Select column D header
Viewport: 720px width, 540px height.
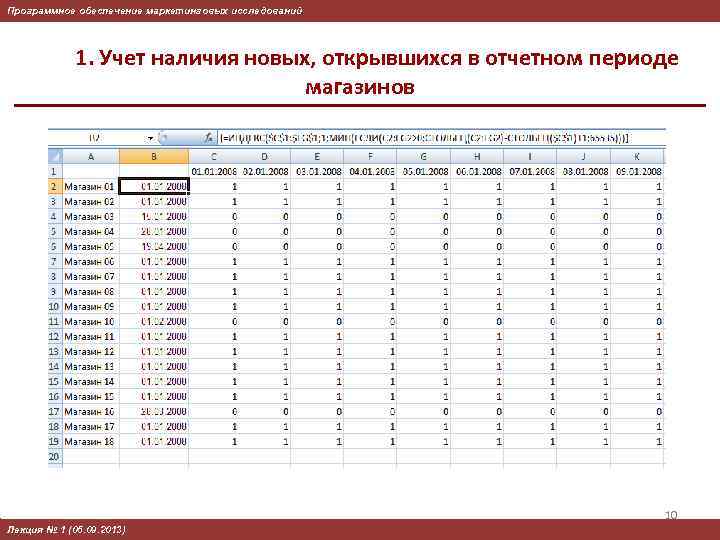[264, 157]
